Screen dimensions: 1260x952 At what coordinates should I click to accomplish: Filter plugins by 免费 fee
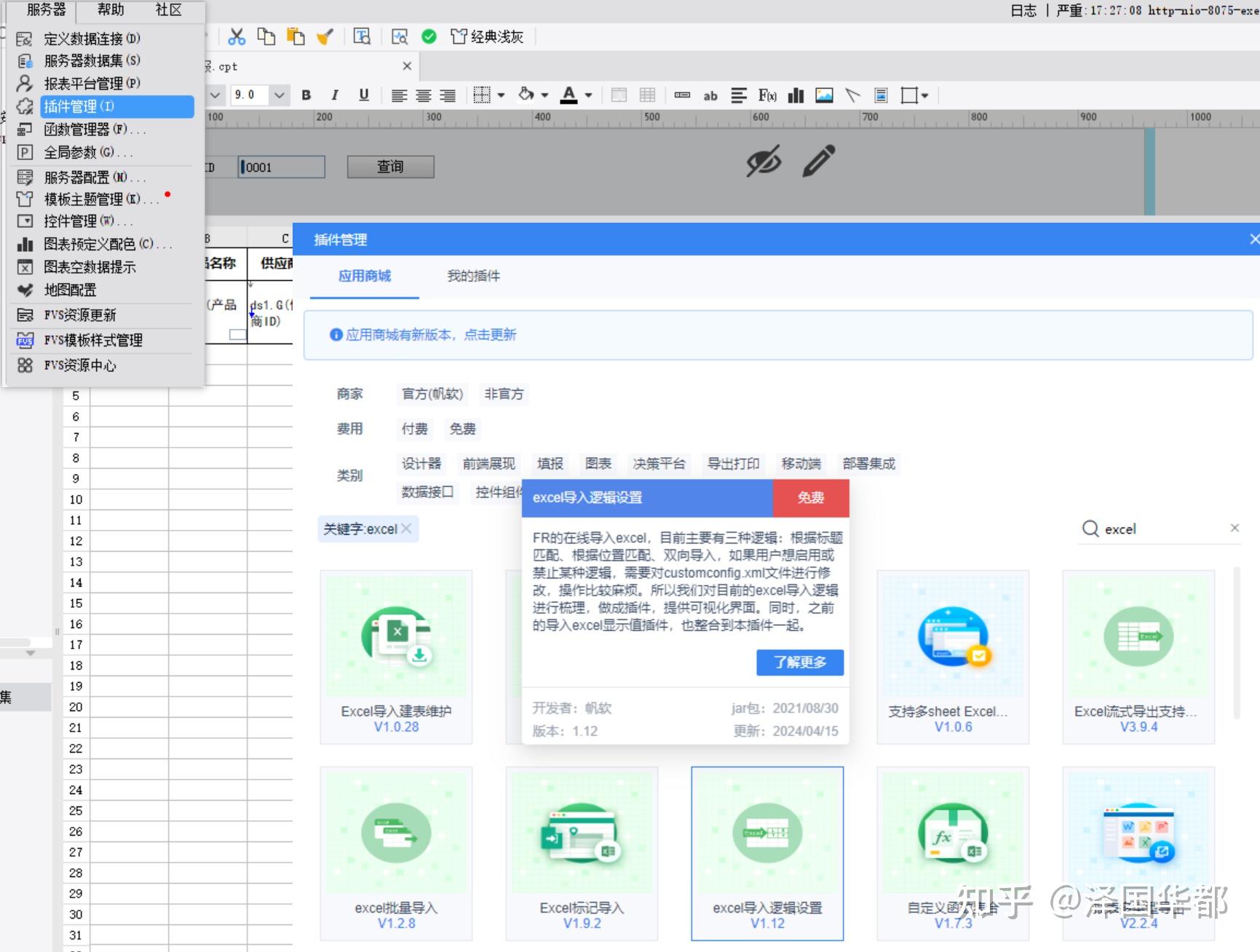[x=462, y=429]
